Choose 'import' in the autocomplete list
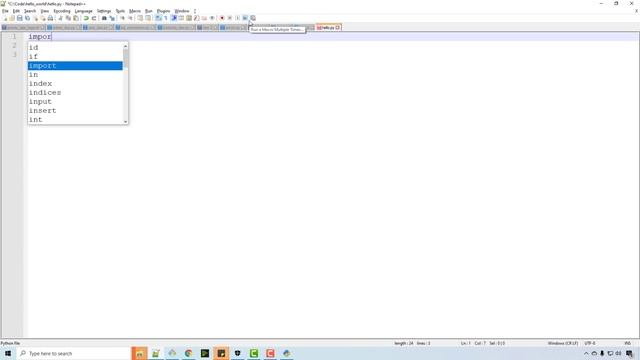The image size is (640, 360). (75, 66)
